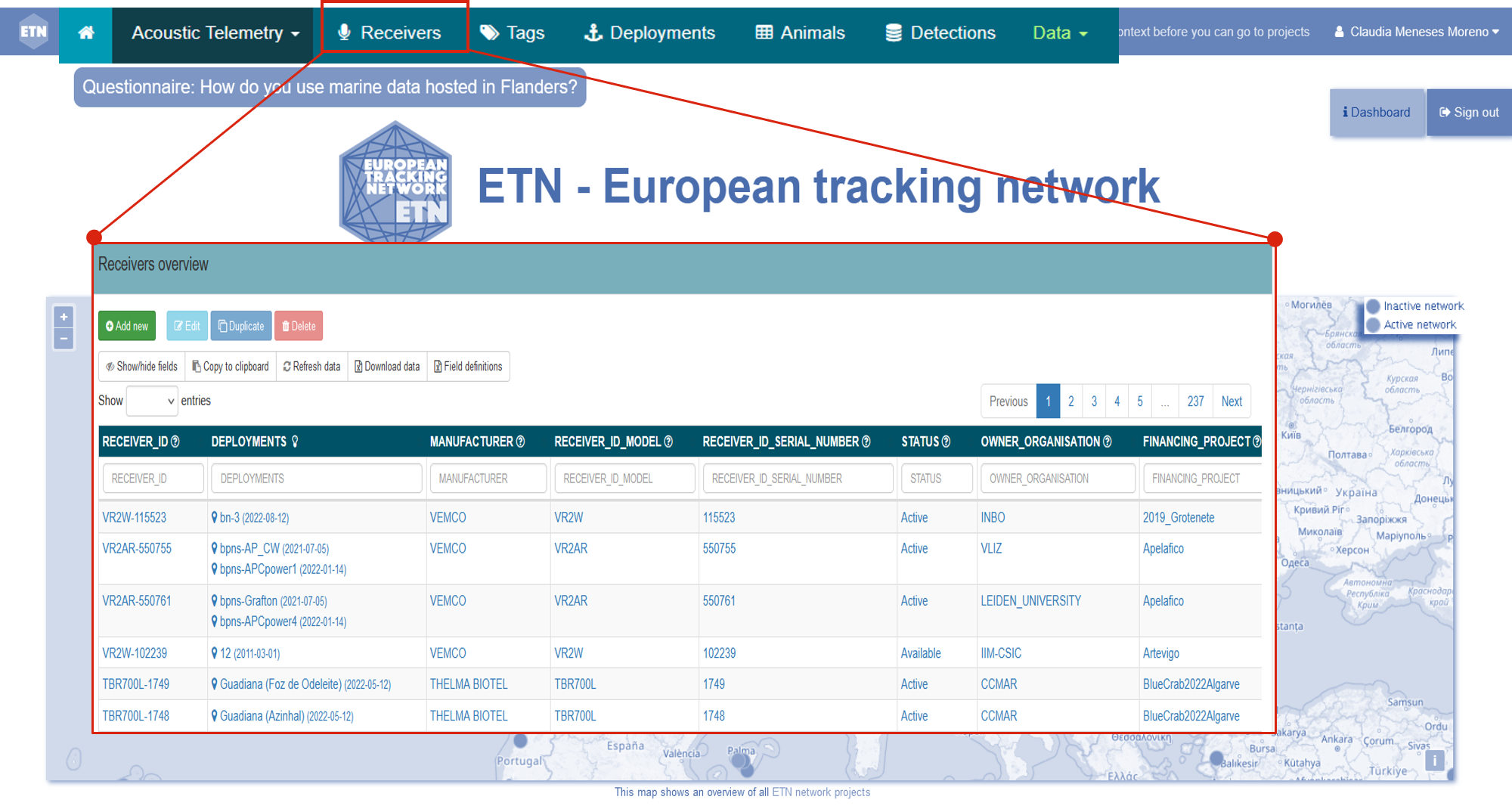Screen dimensions: 1512x809
Task: Click STATUS column help icon
Action: 946,442
